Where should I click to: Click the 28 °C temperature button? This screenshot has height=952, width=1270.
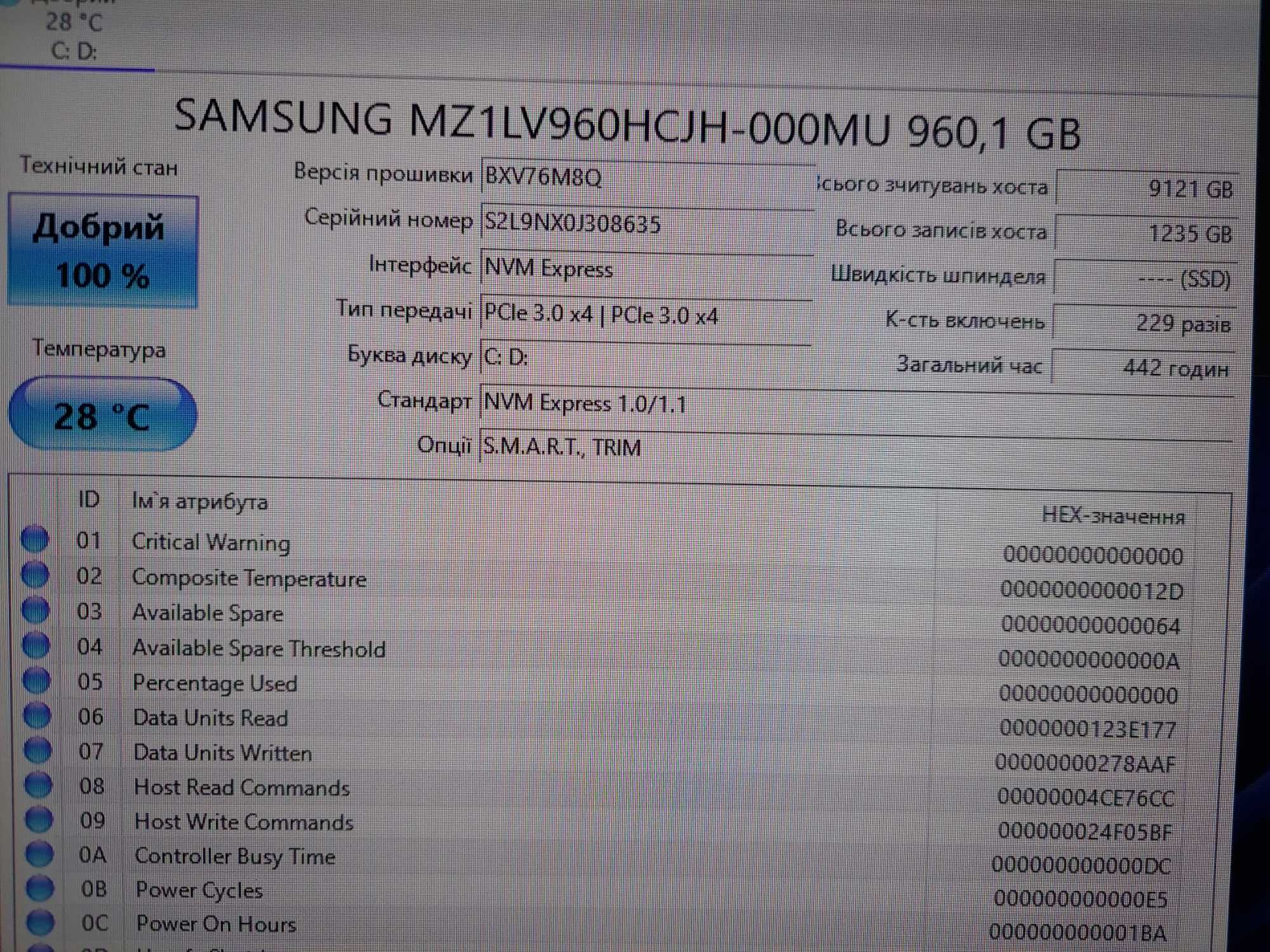[x=103, y=415]
